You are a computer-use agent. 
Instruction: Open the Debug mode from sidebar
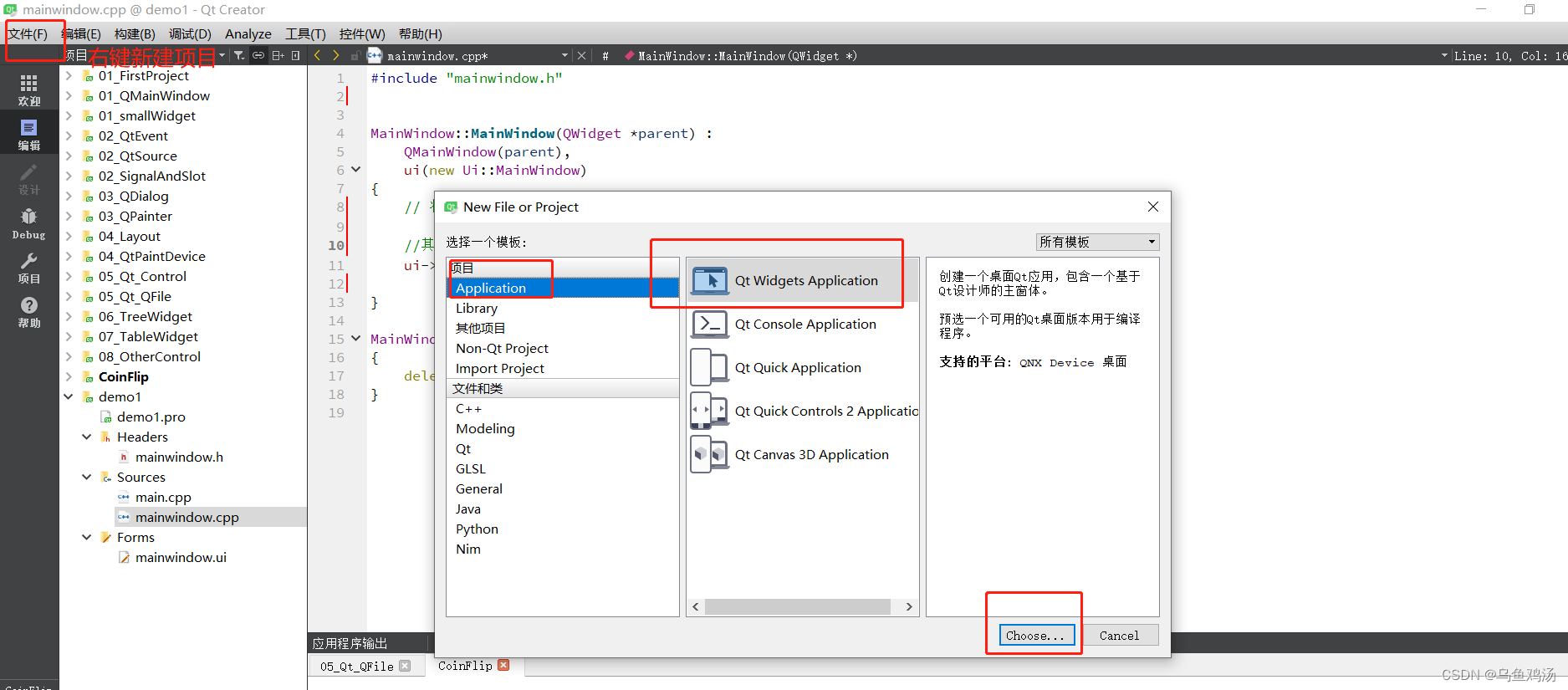[29, 223]
